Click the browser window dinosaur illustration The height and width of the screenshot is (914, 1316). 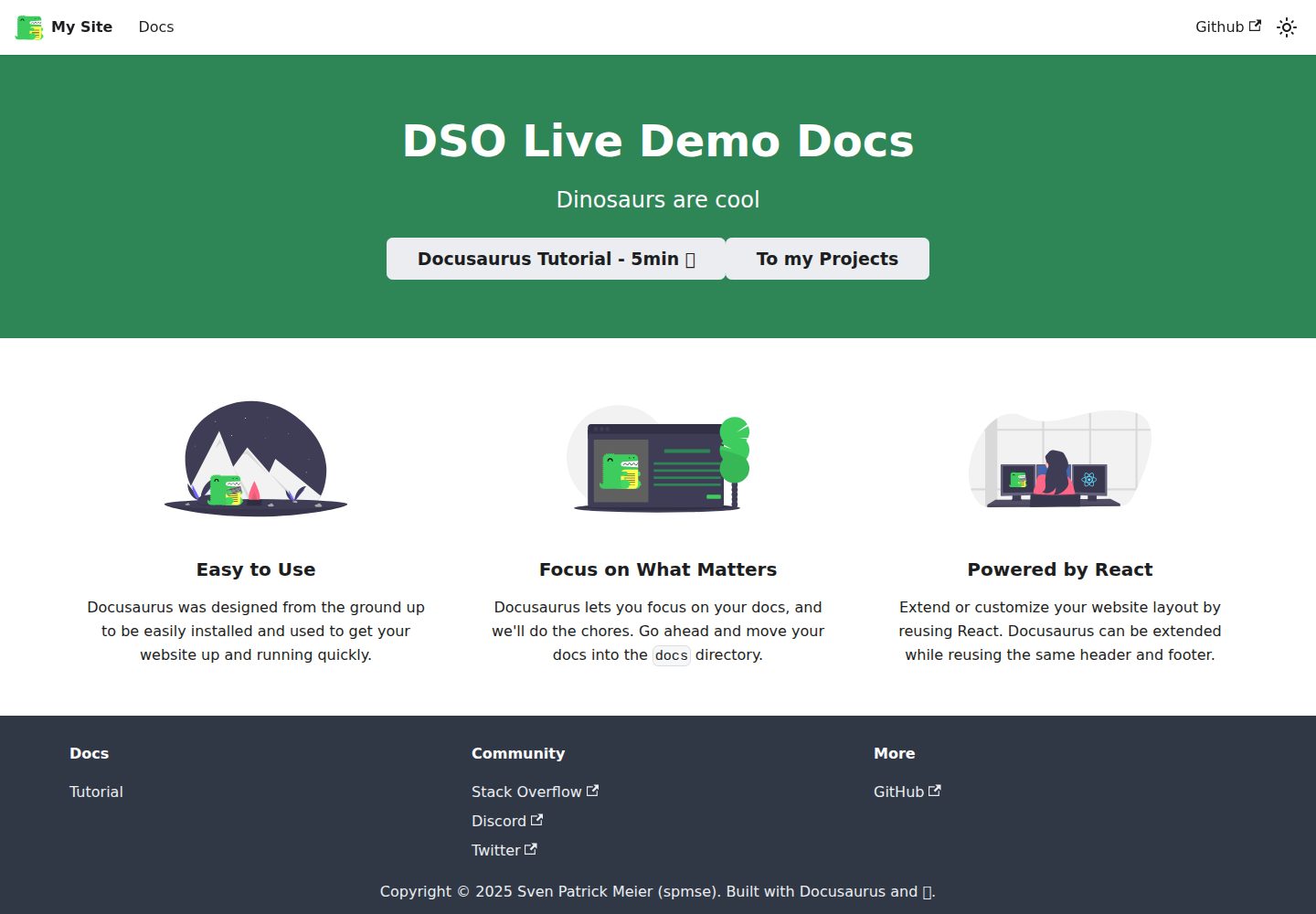[658, 458]
